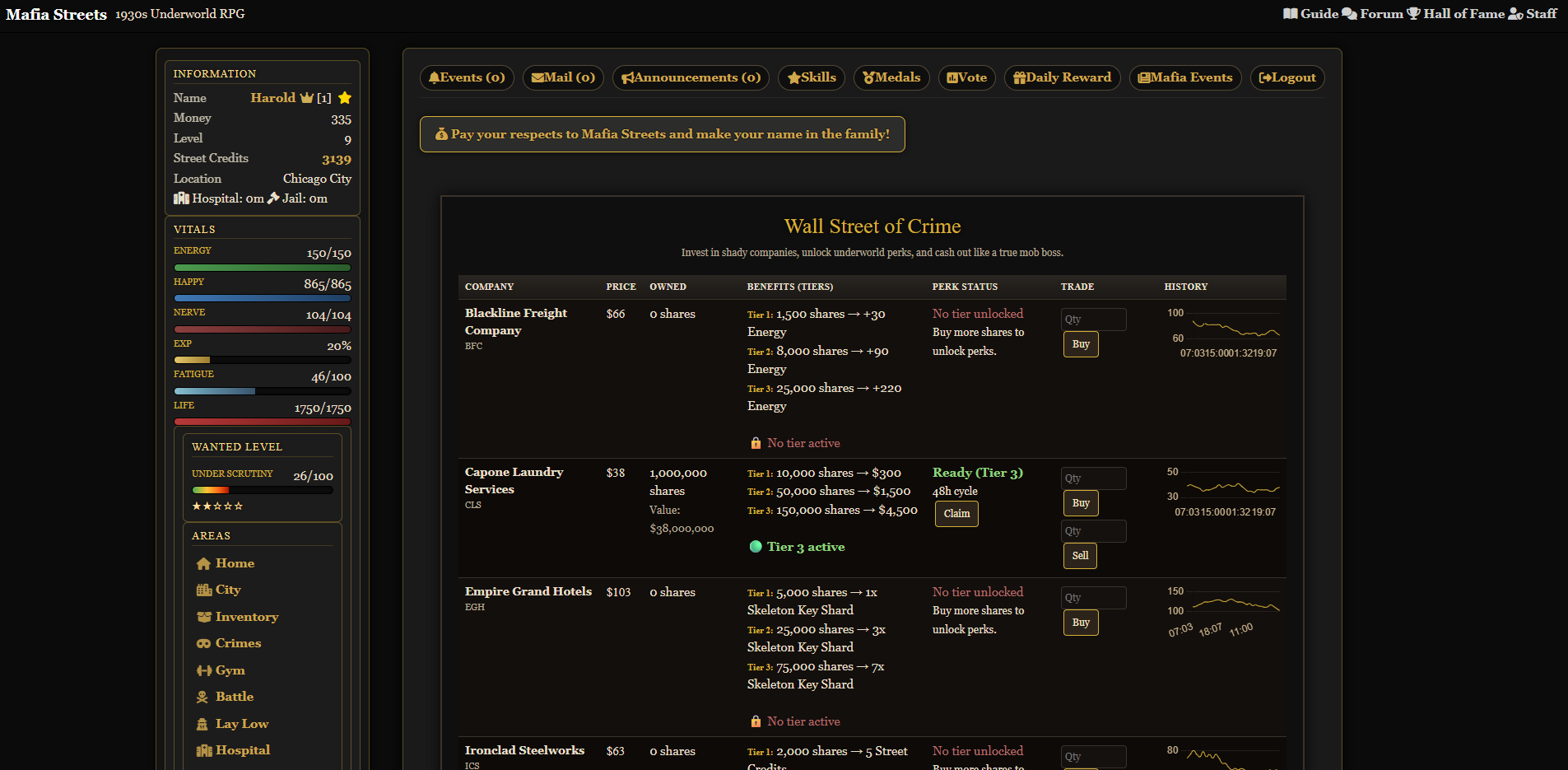Click the Home house icon in Areas

203,564
